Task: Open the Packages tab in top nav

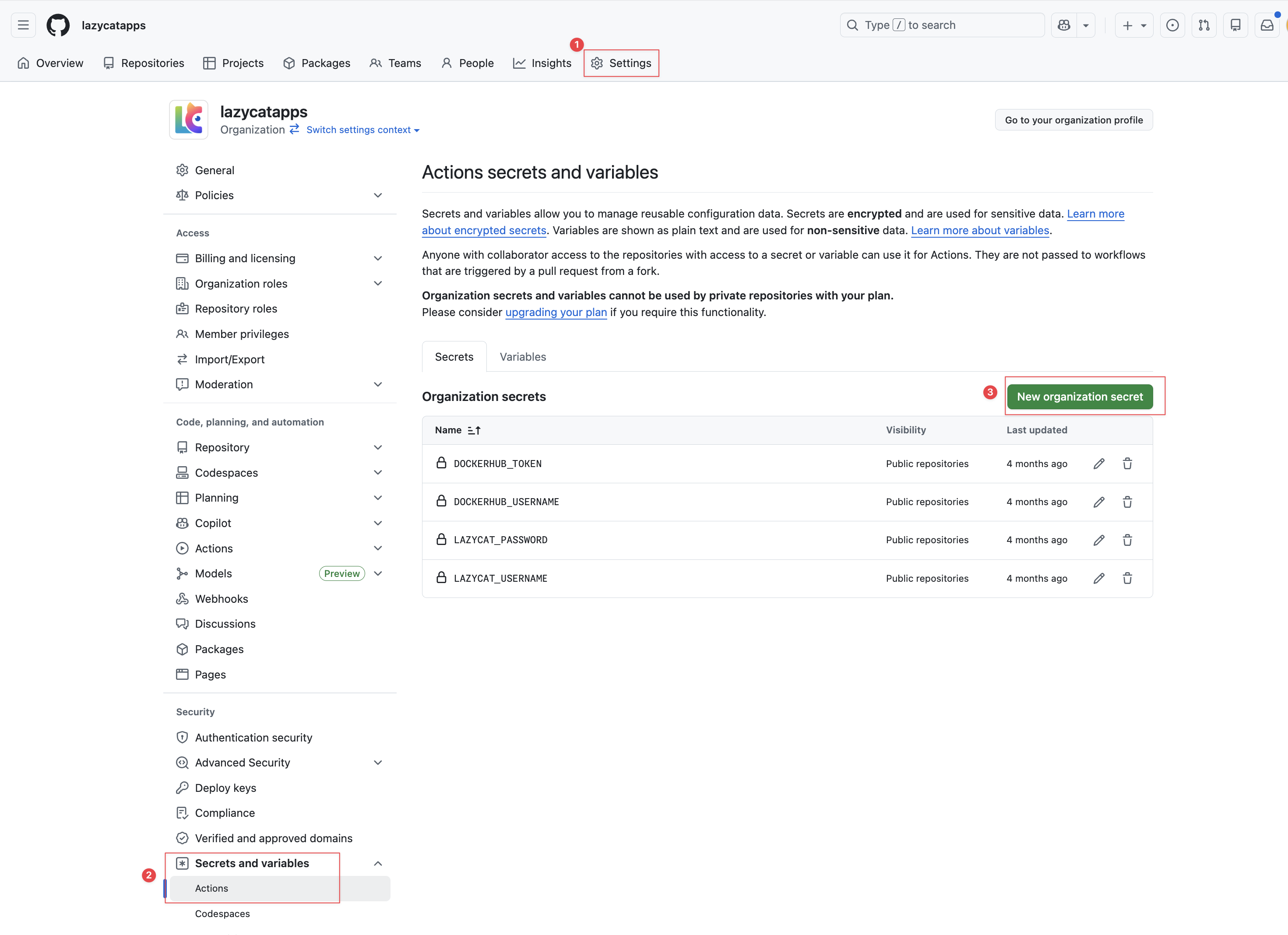Action: click(x=317, y=63)
